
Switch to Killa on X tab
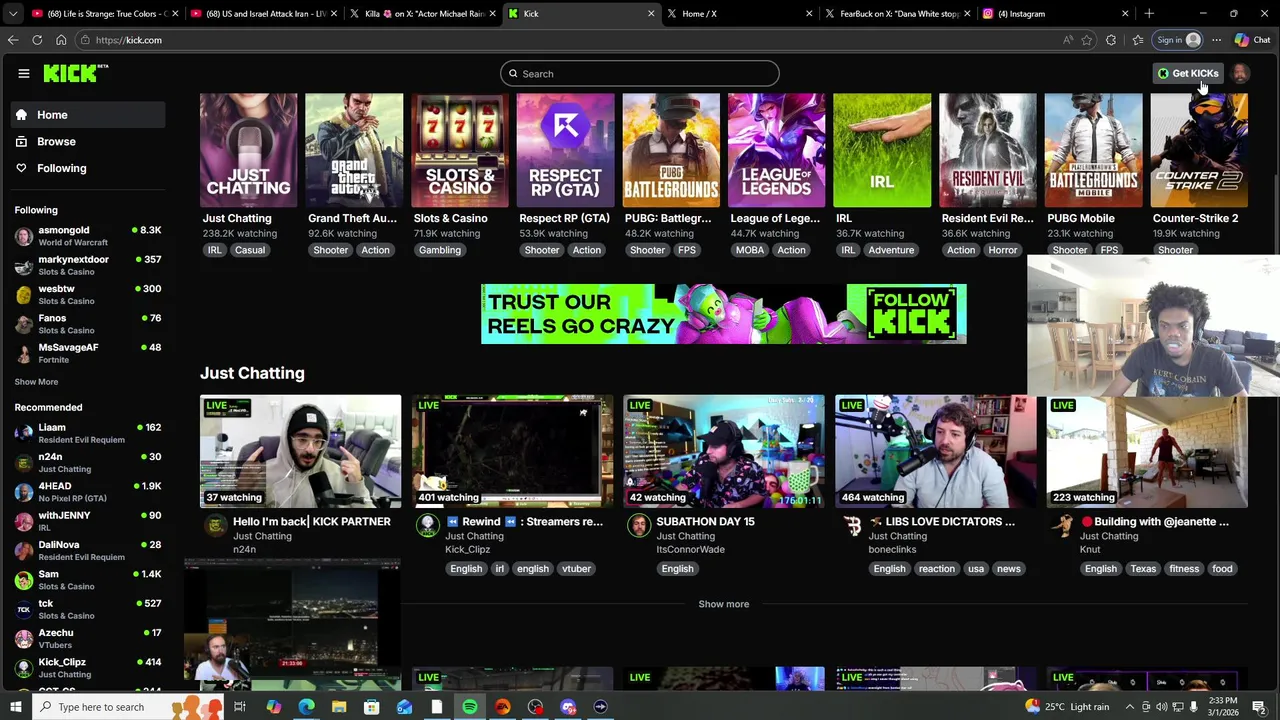point(421,14)
